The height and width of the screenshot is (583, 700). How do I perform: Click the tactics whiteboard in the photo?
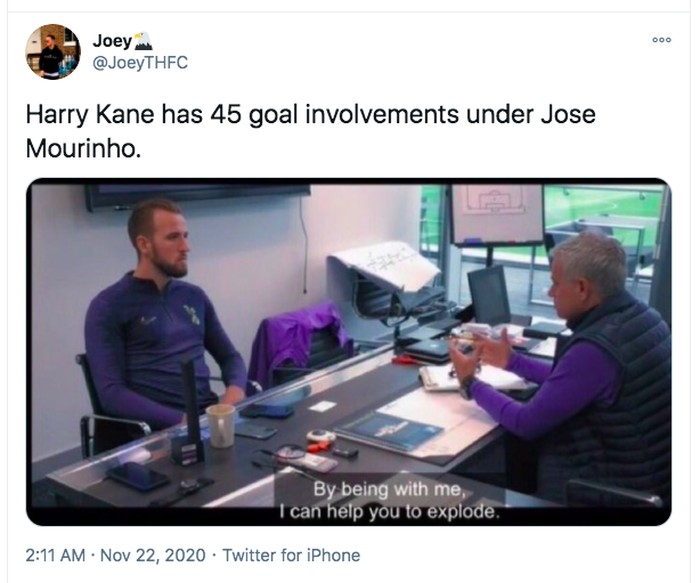point(497,213)
